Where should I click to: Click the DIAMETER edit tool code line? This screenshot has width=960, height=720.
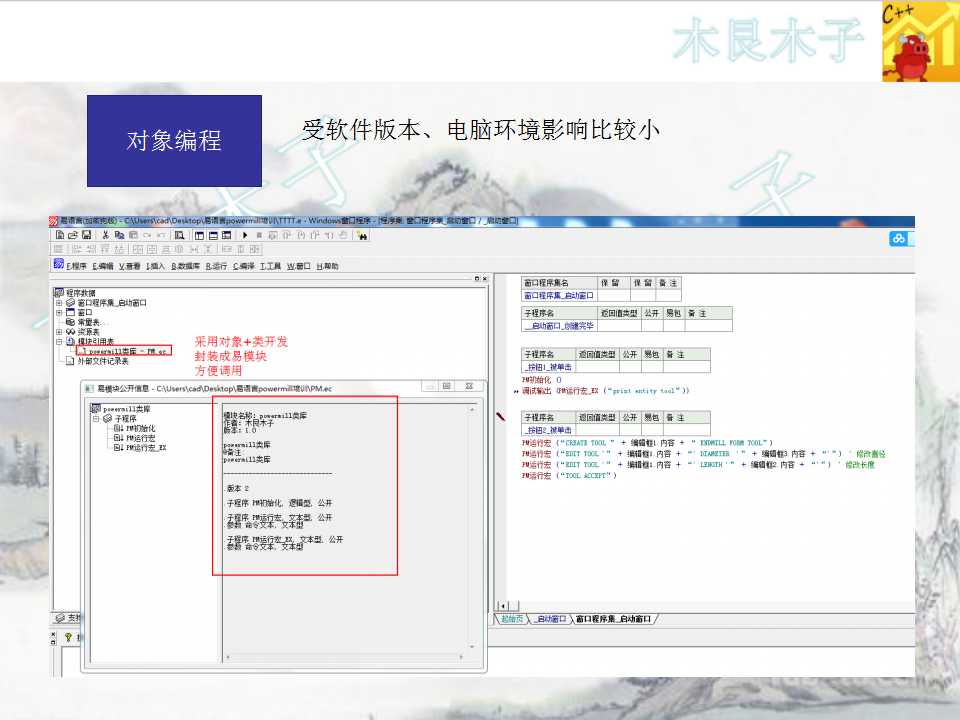[703, 454]
